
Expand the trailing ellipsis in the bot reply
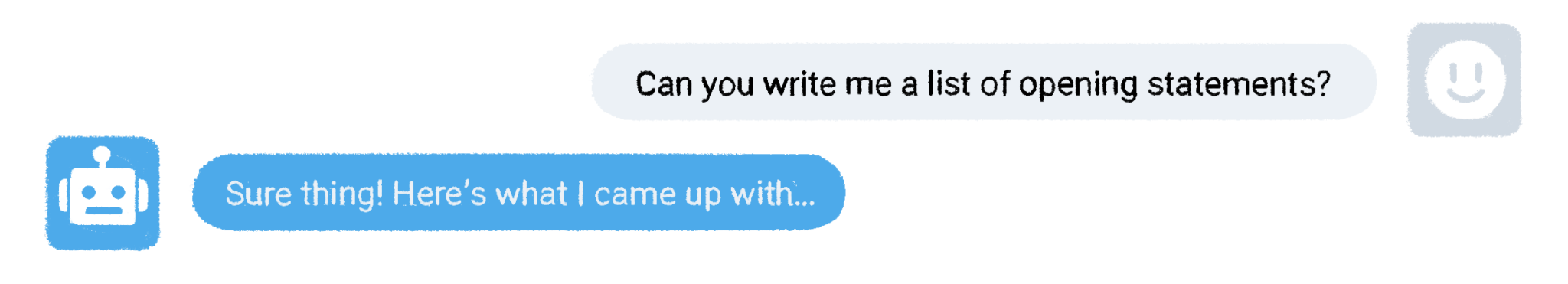pyautogui.click(x=804, y=204)
